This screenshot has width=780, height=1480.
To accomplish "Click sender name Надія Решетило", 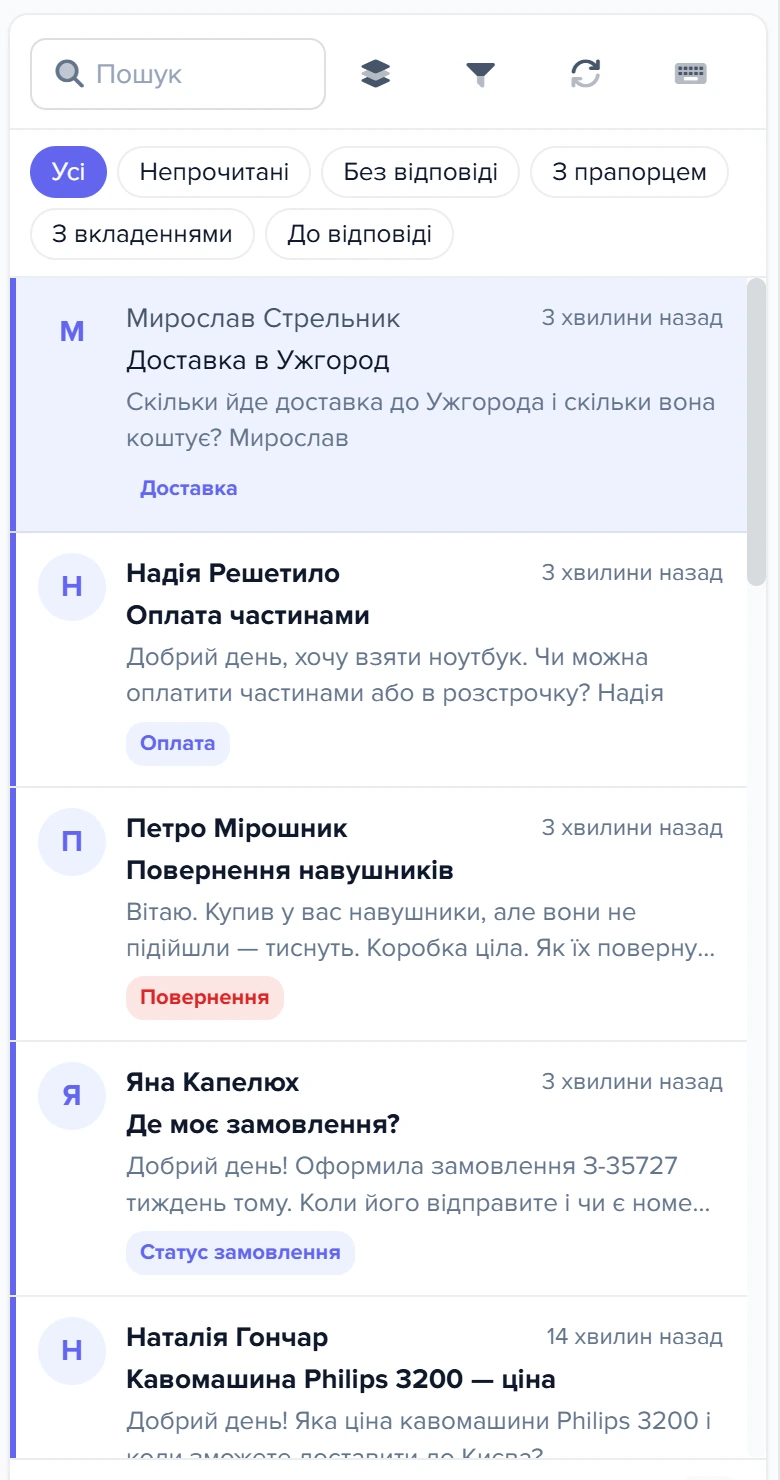I will click(233, 574).
